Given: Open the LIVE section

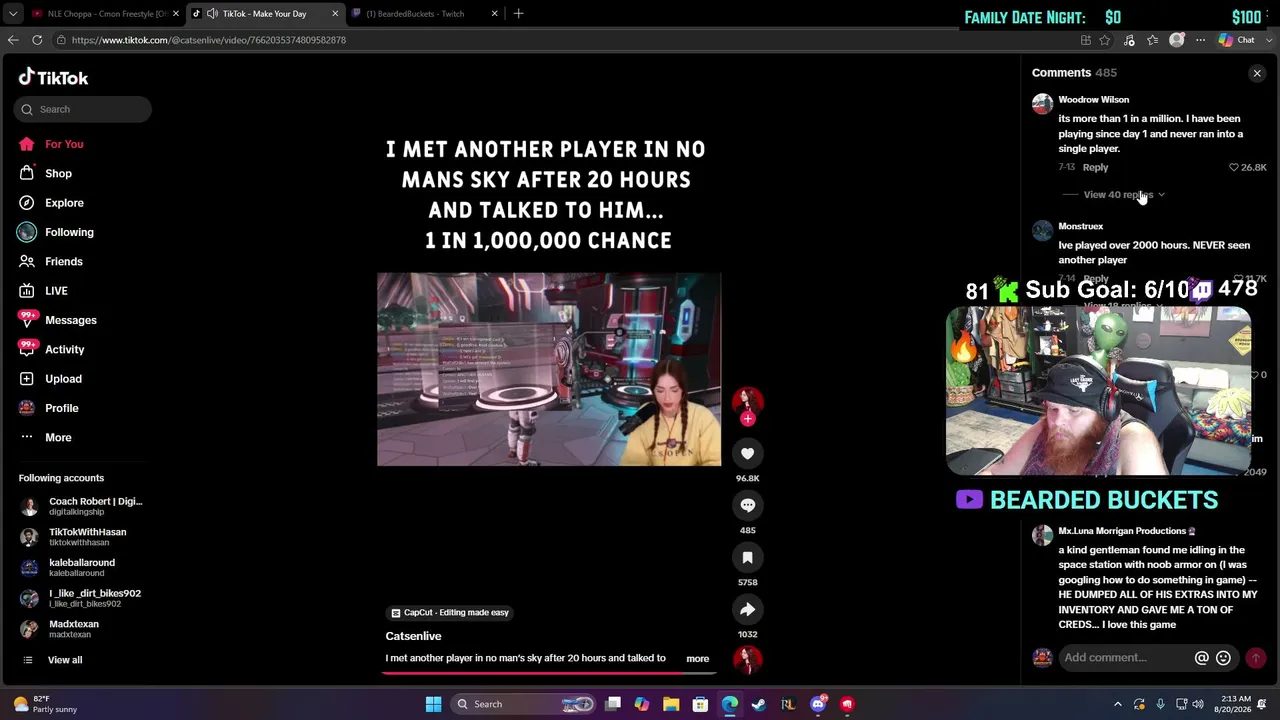Looking at the screenshot, I should tap(56, 291).
